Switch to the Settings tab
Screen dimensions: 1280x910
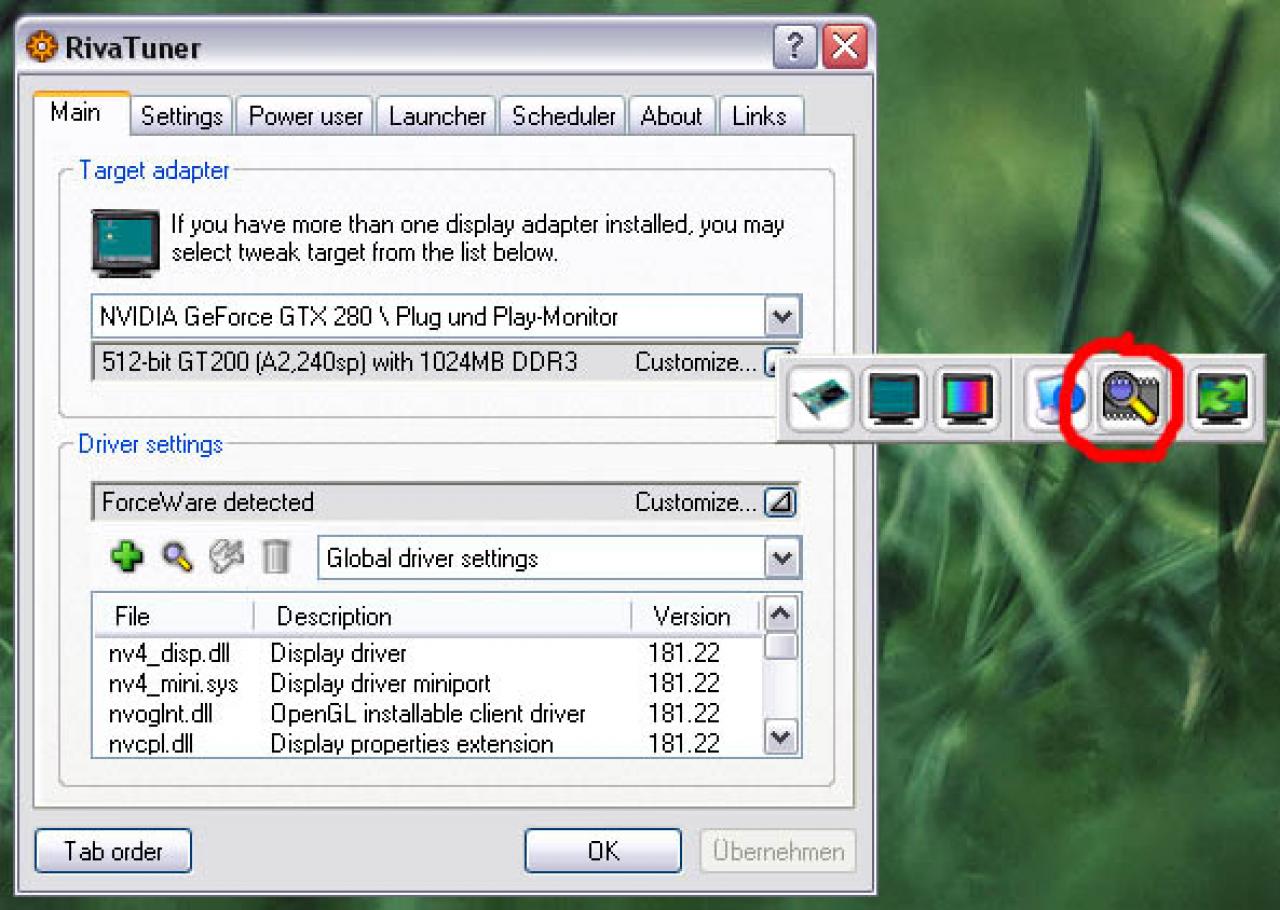click(x=181, y=116)
